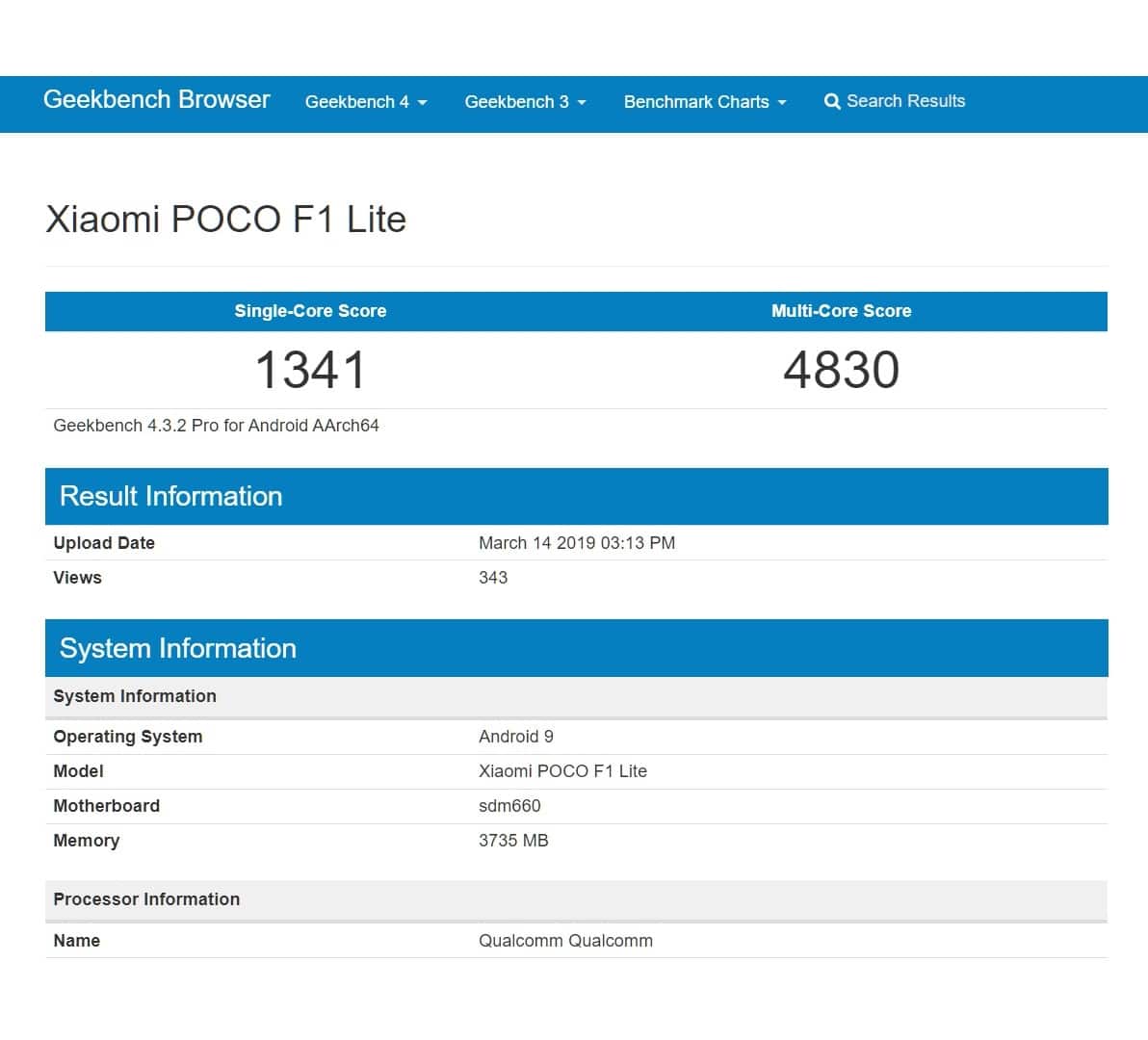
Task: Click the caret arrow next to Geekbench 3
Action: [x=582, y=103]
